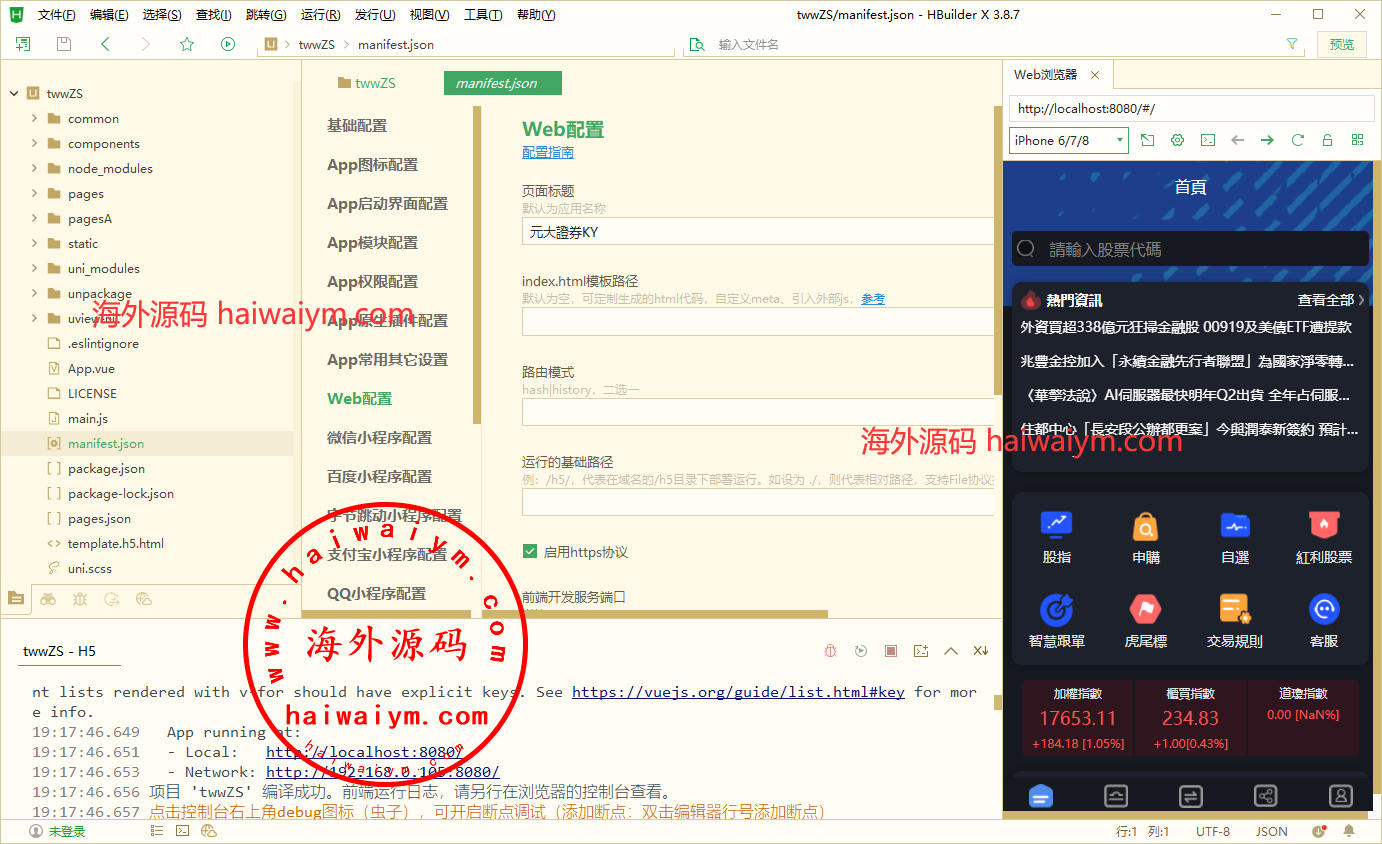Click the red stop icon in console
The image size is (1382, 844).
pos(891,651)
